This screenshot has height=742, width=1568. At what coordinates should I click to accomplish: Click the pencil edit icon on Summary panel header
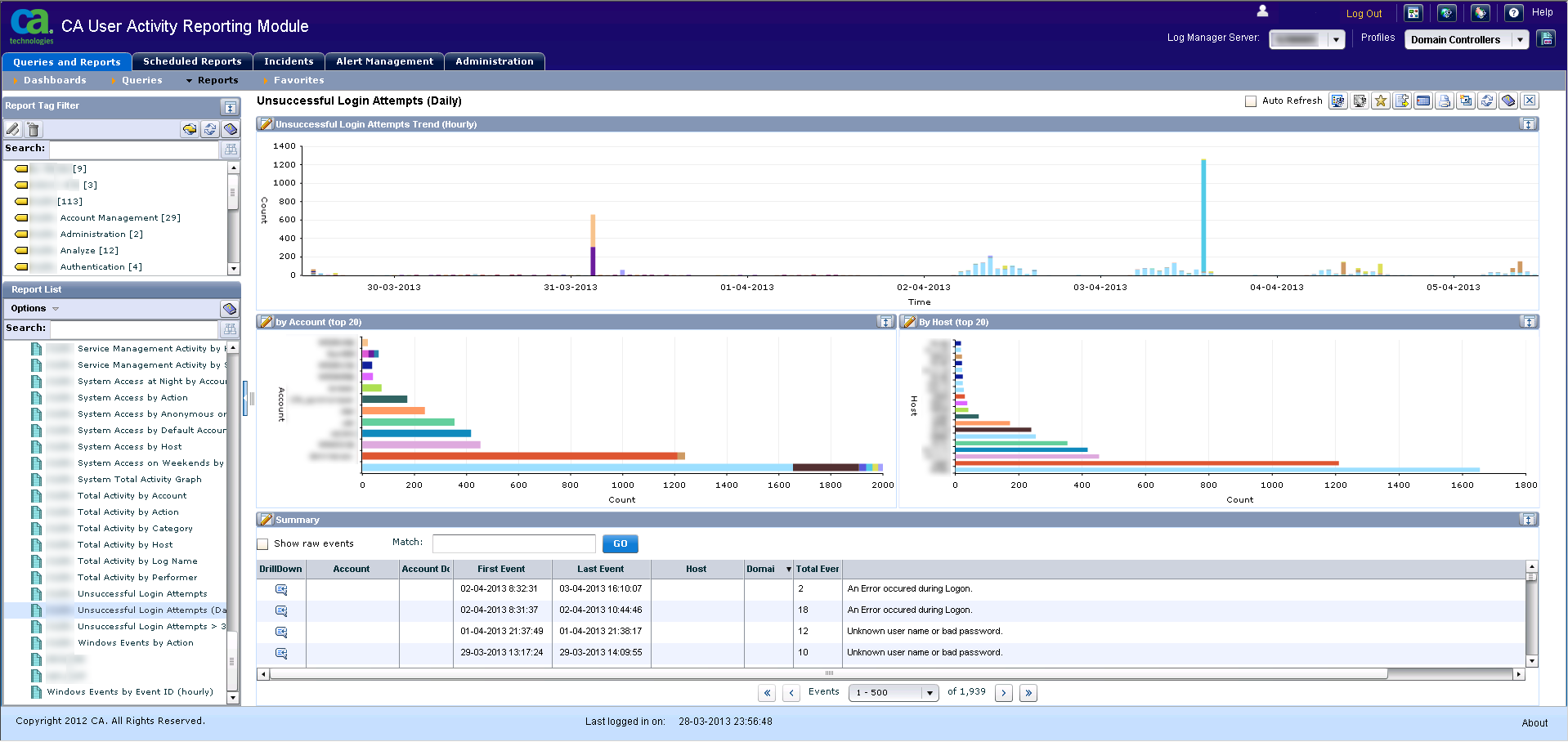(266, 520)
